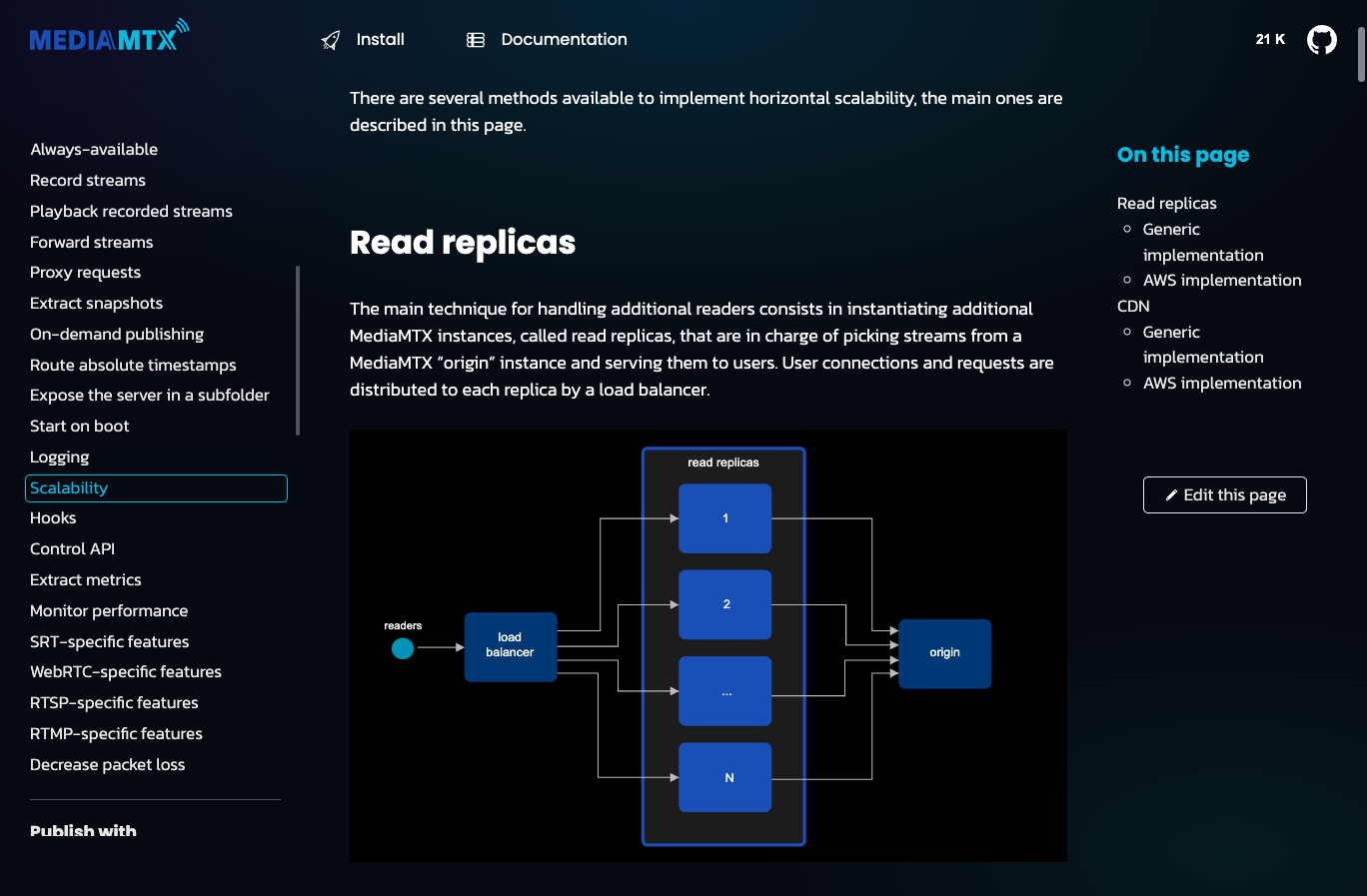Image resolution: width=1367 pixels, height=896 pixels.
Task: Go to Start on boot page
Action: pos(80,427)
